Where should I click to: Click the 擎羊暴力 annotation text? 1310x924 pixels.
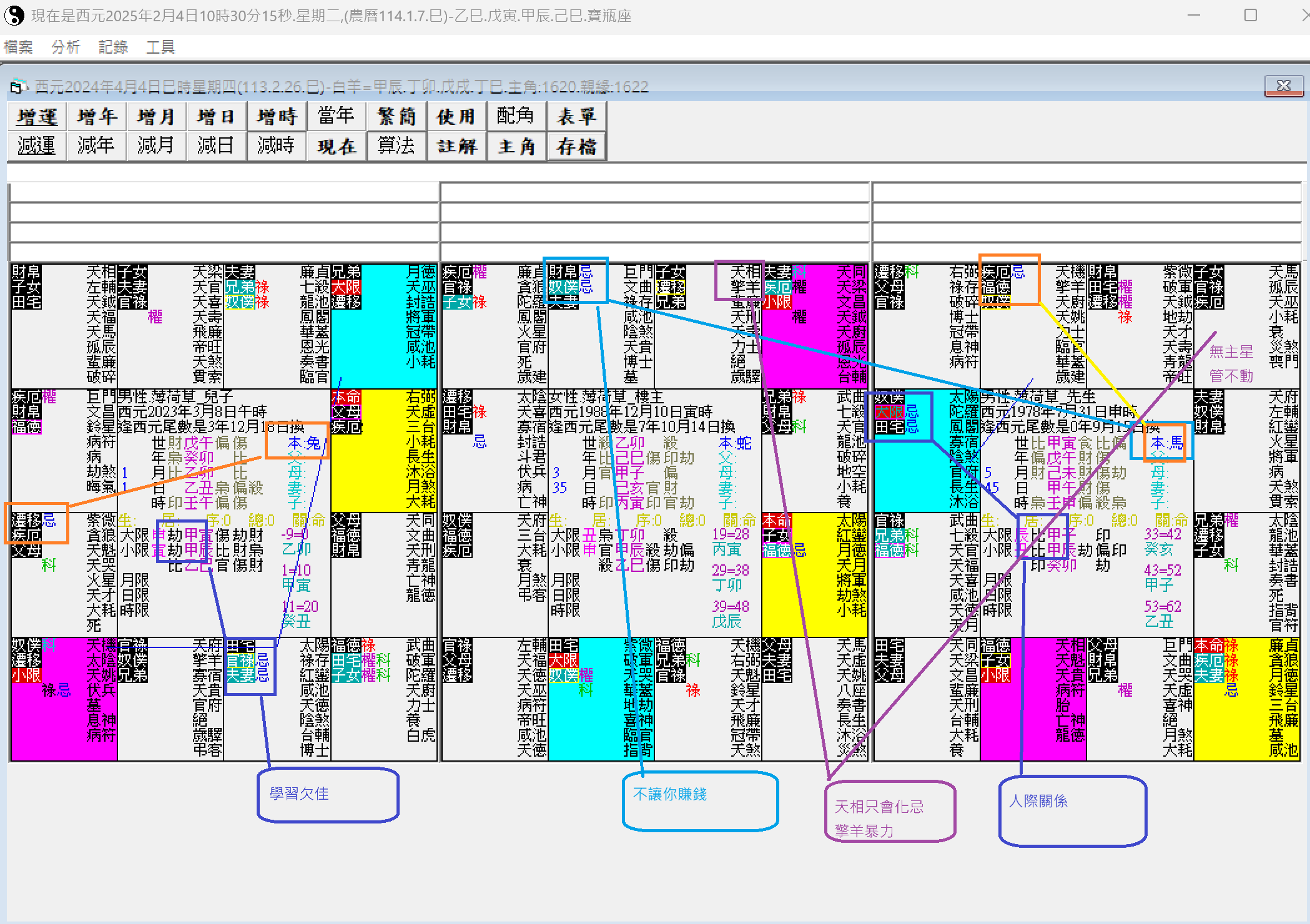[864, 831]
